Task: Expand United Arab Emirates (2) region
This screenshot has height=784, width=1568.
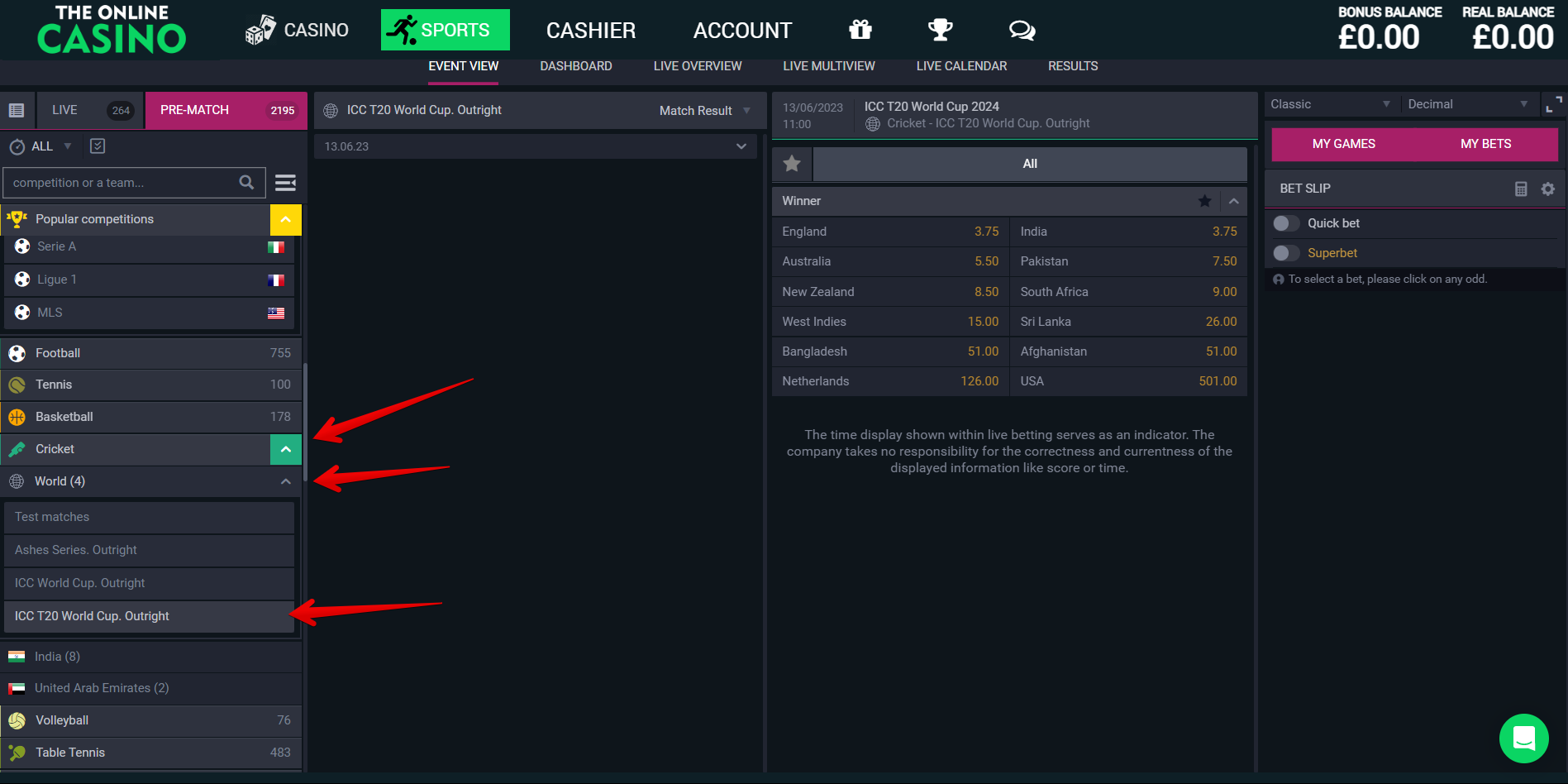Action: click(150, 688)
